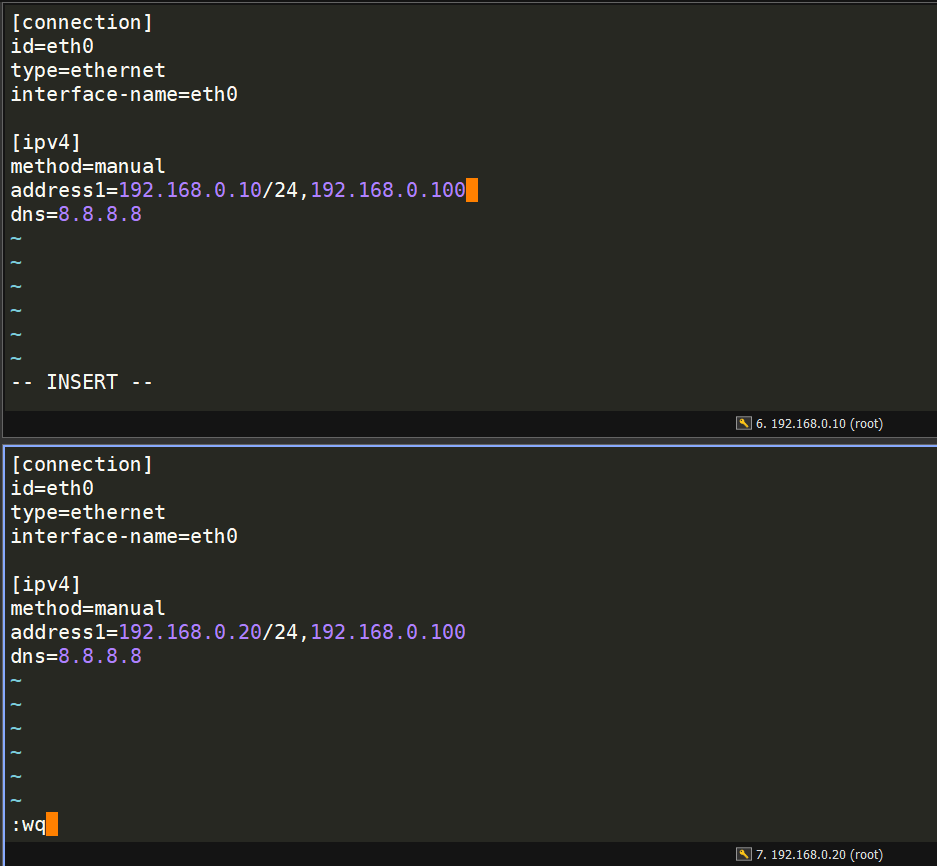
Task: Click the [ipv4] header in the top pane
Action: [46, 142]
